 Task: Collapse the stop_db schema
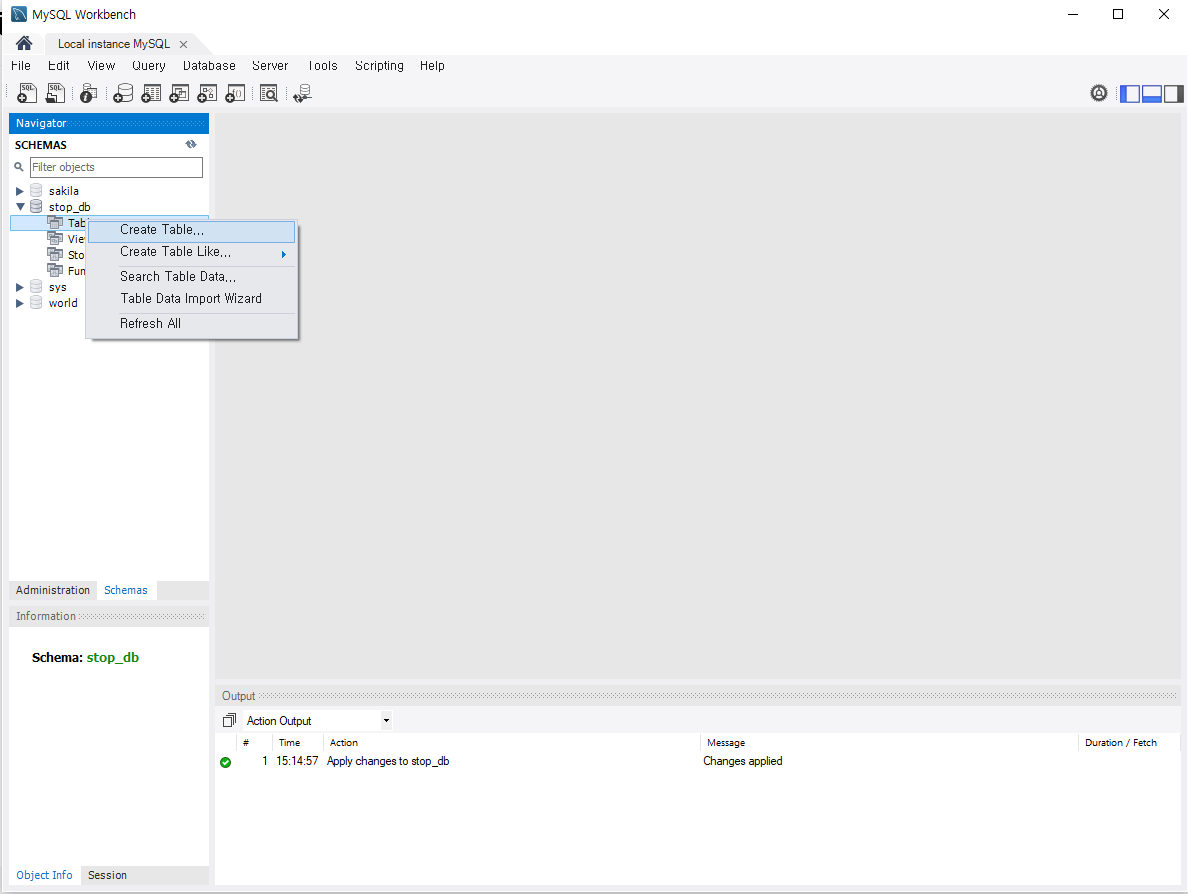coord(20,207)
